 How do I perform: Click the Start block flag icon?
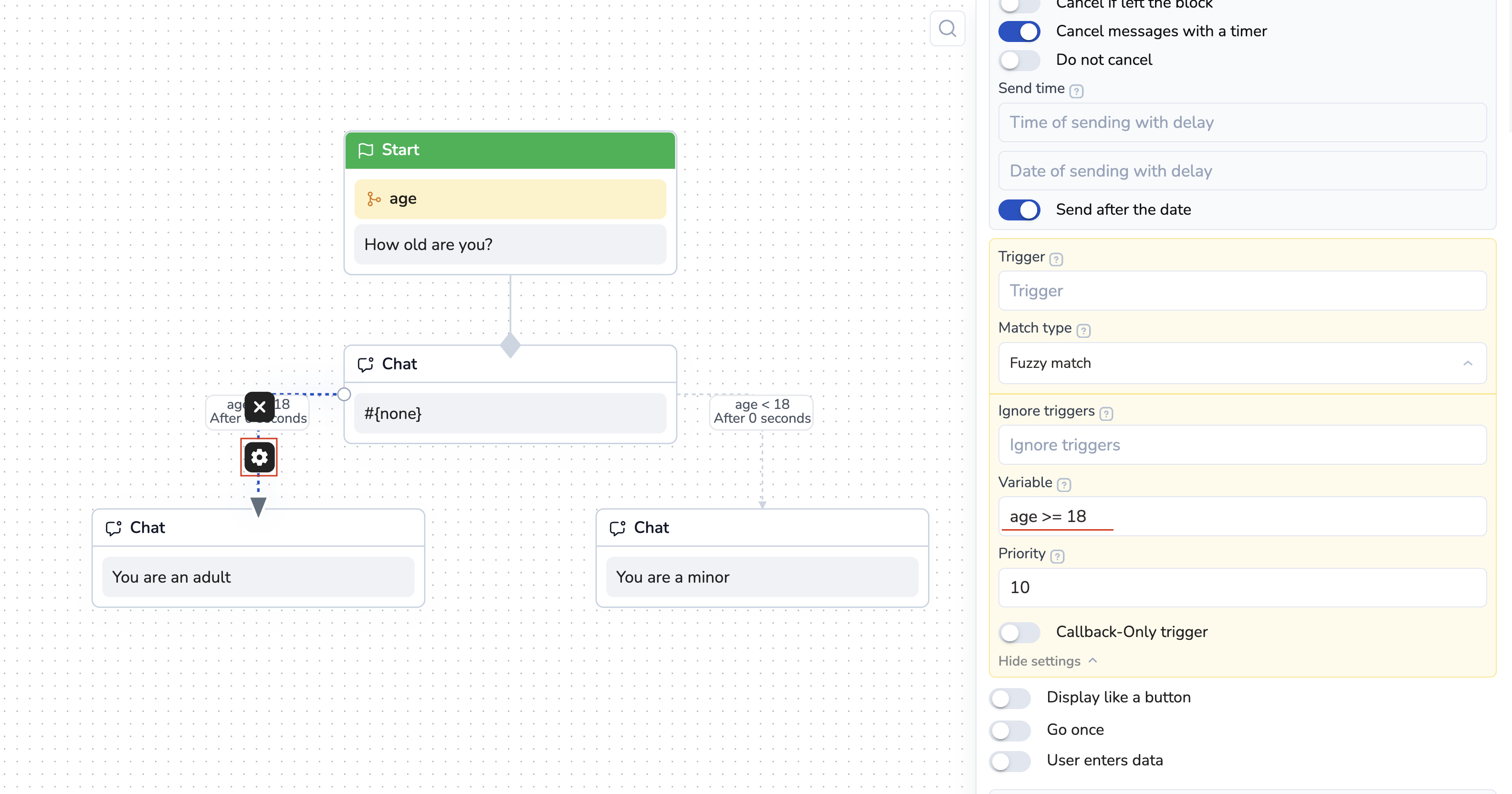(x=366, y=150)
